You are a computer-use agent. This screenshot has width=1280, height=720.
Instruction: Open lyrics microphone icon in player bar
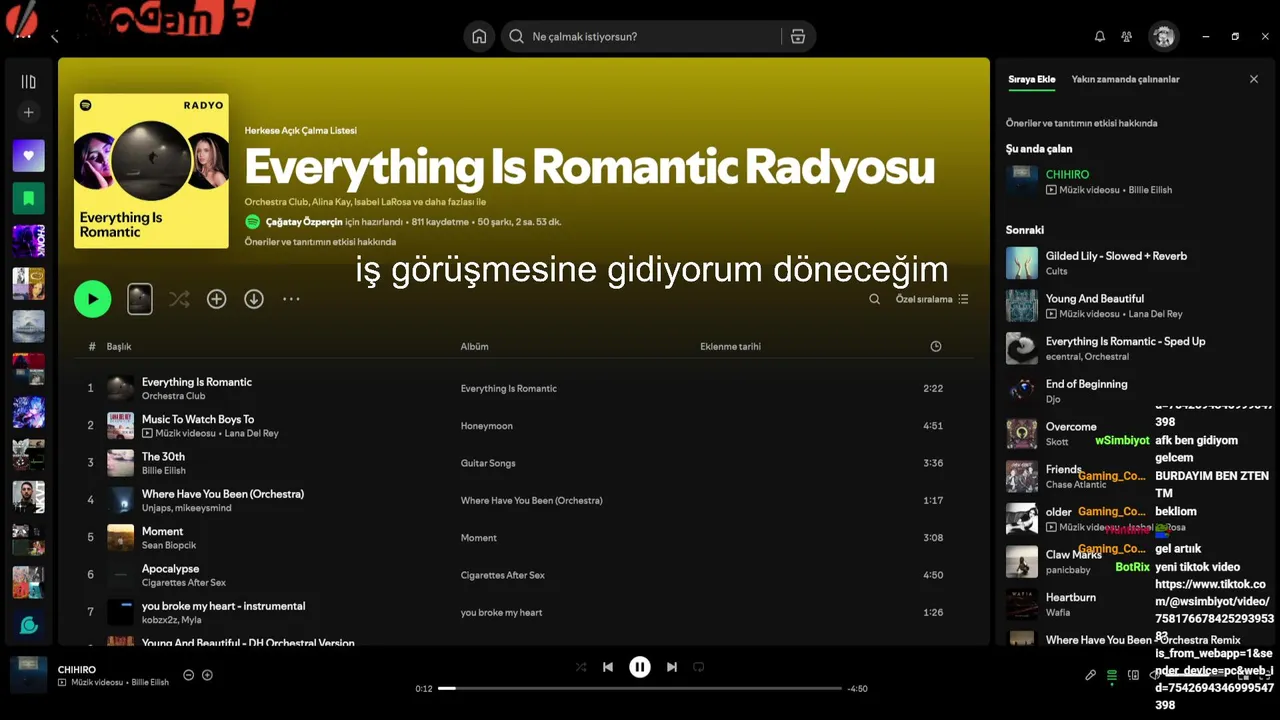click(x=1090, y=675)
